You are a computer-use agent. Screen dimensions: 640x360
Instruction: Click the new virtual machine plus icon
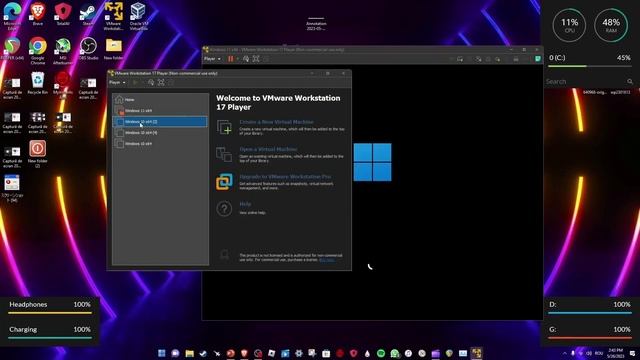(224, 127)
